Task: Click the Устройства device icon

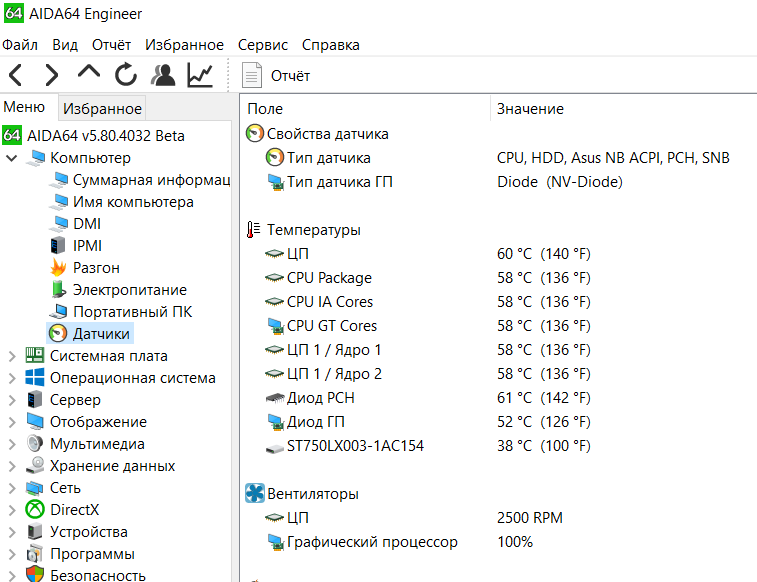Action: [35, 532]
